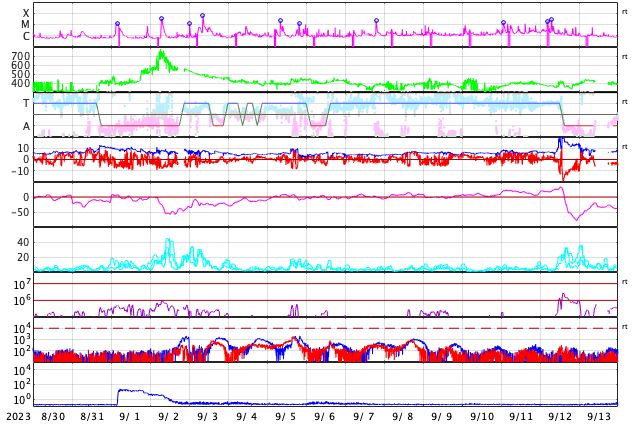Click the 10^6 tick label
The width and height of the screenshot is (634, 424).
[x=21, y=301]
